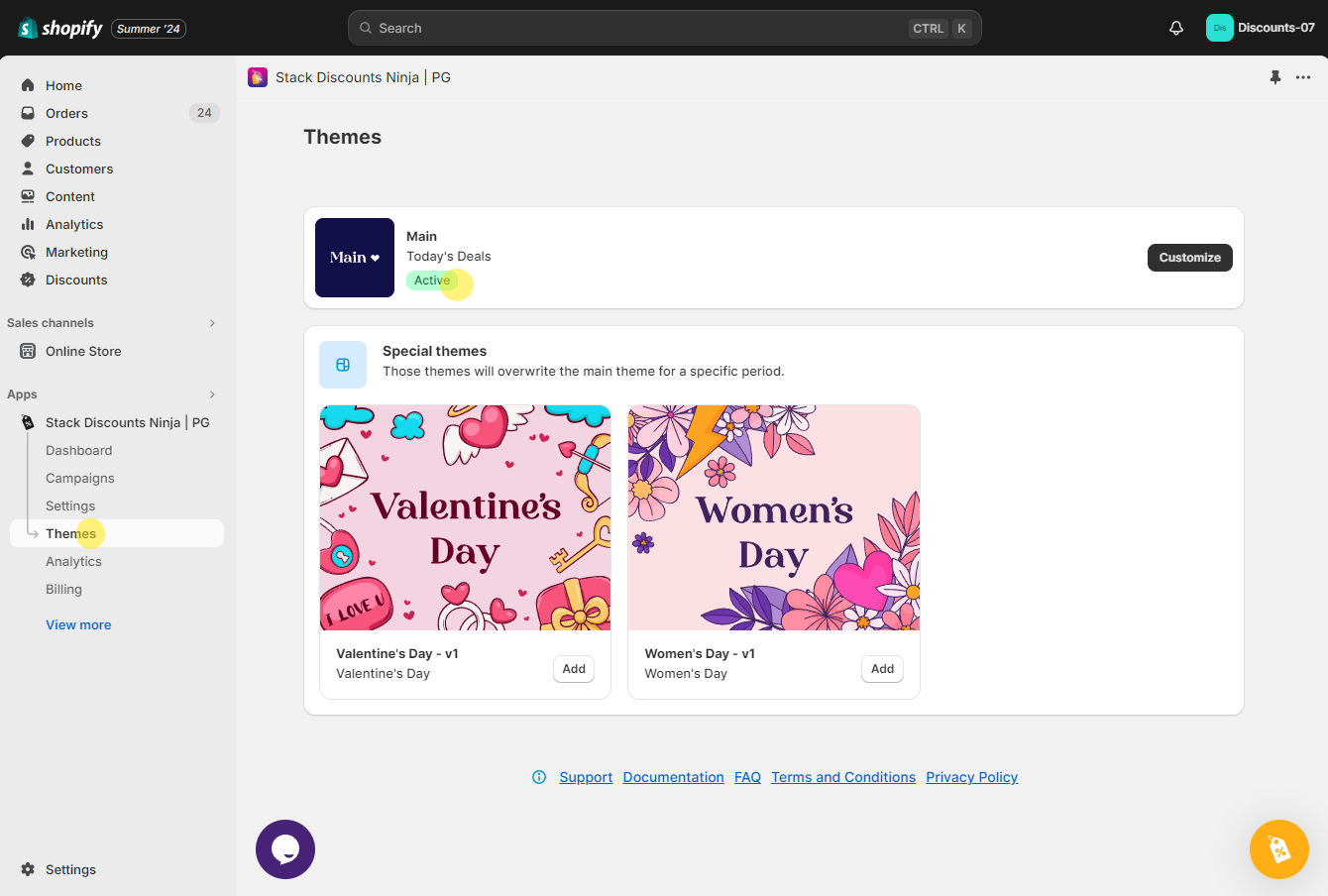Open the app Dashboard page
The height and width of the screenshot is (896, 1328).
[79, 450]
